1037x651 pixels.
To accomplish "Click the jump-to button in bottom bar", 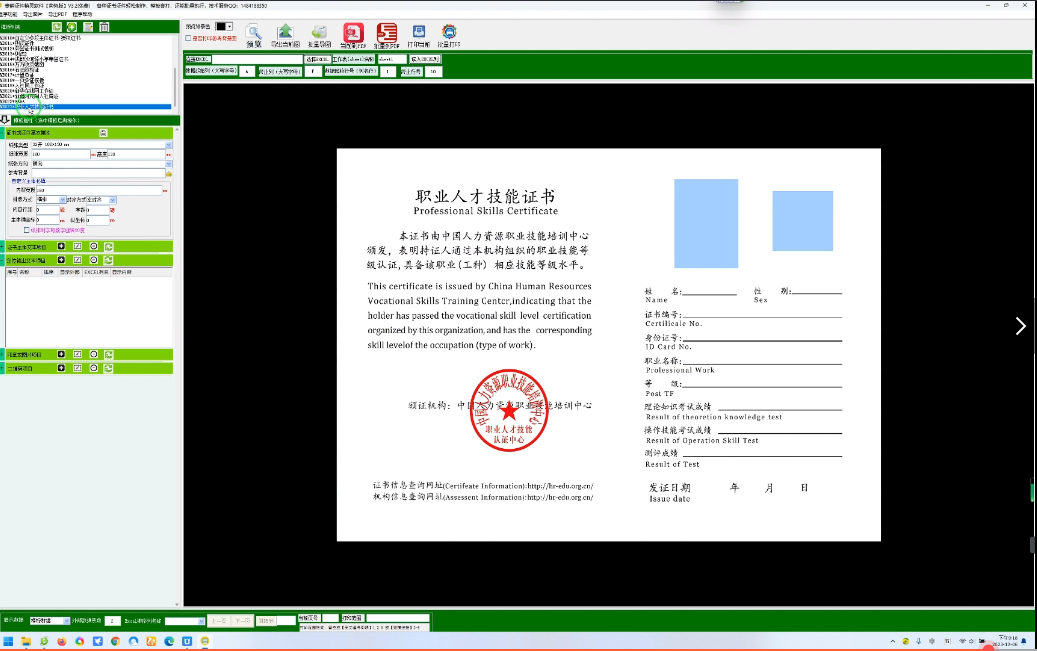I will [266, 621].
